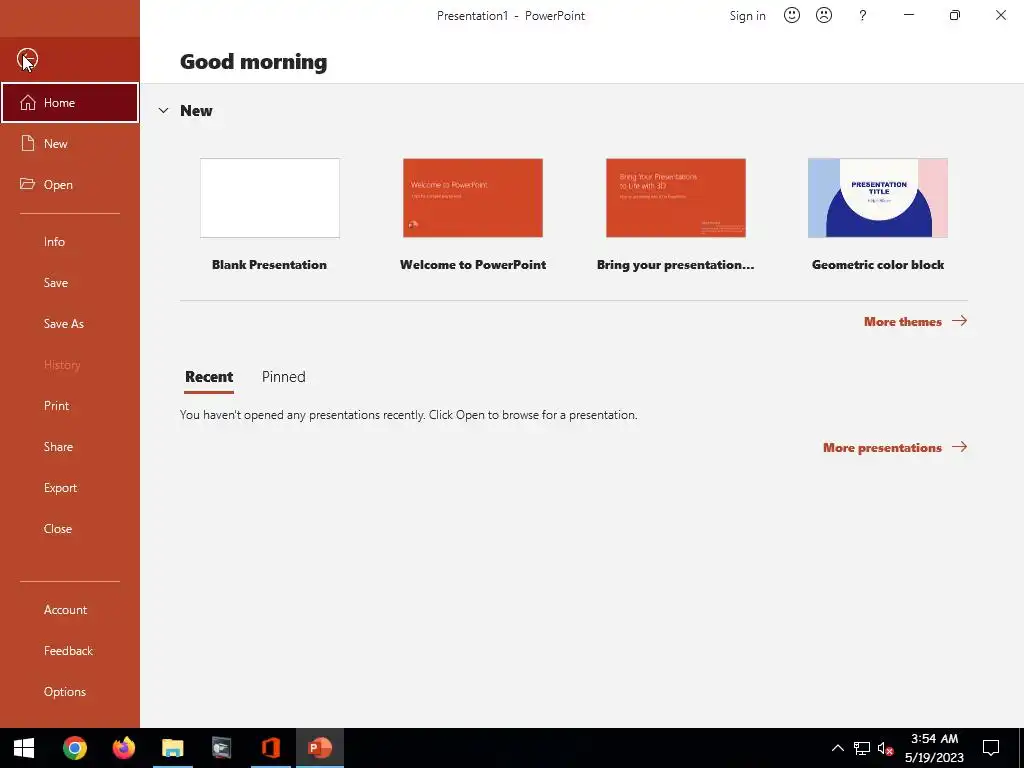Open Windows Start menu
The height and width of the screenshot is (768, 1024).
(24, 748)
